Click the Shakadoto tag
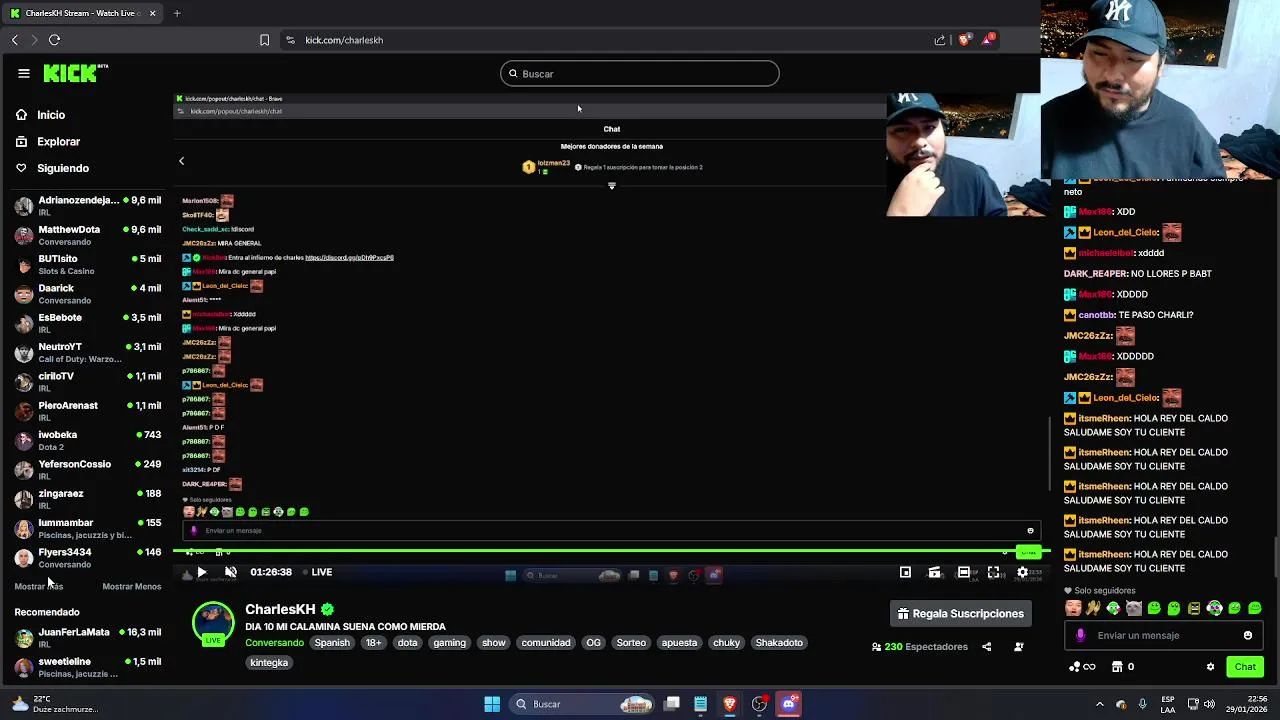 coord(779,643)
